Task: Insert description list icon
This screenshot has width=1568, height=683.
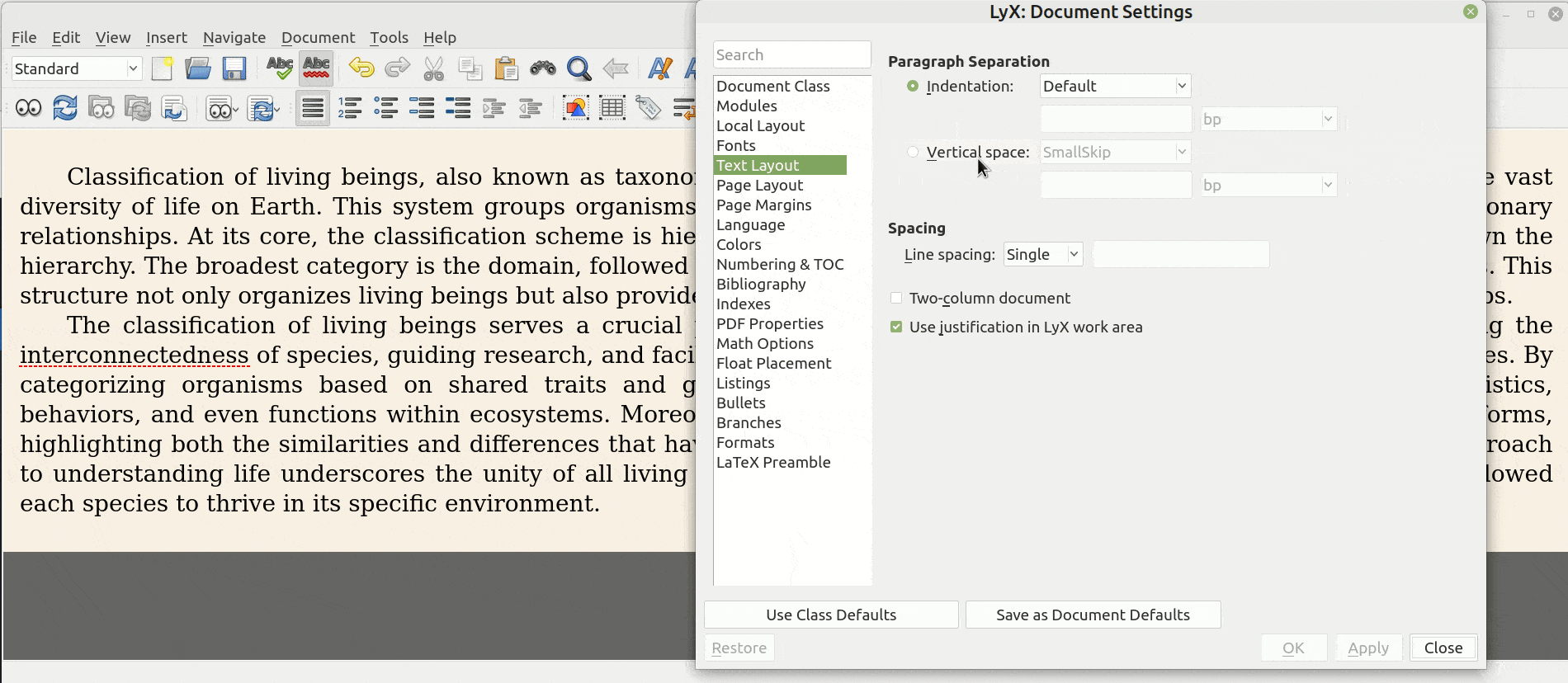Action: click(458, 108)
